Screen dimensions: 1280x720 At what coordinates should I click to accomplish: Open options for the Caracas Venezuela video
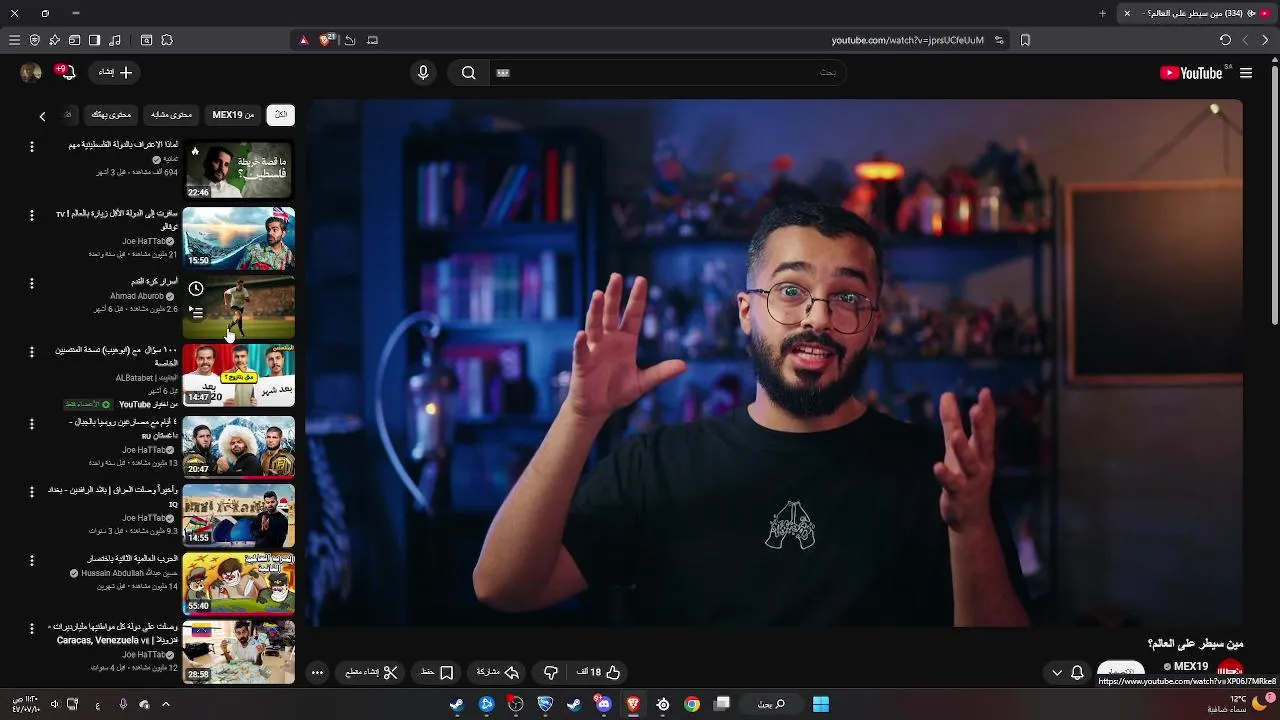point(31,628)
